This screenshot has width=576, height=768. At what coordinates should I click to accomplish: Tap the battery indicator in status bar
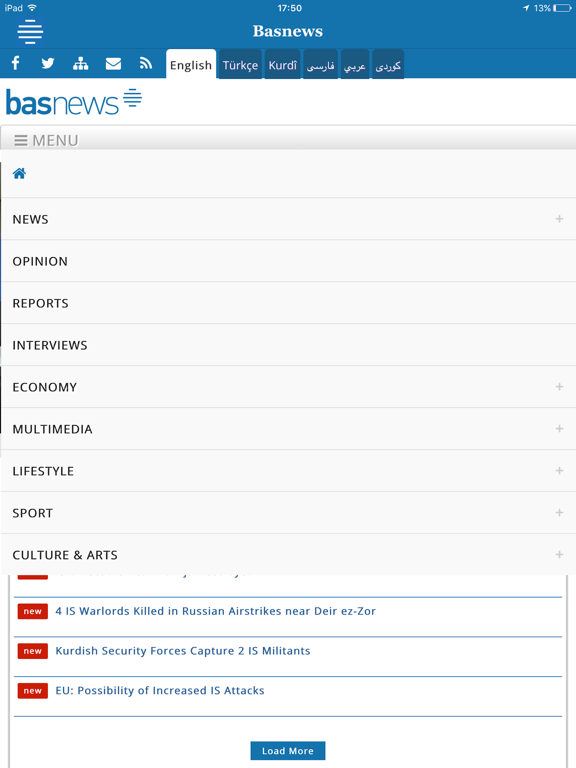pos(562,8)
